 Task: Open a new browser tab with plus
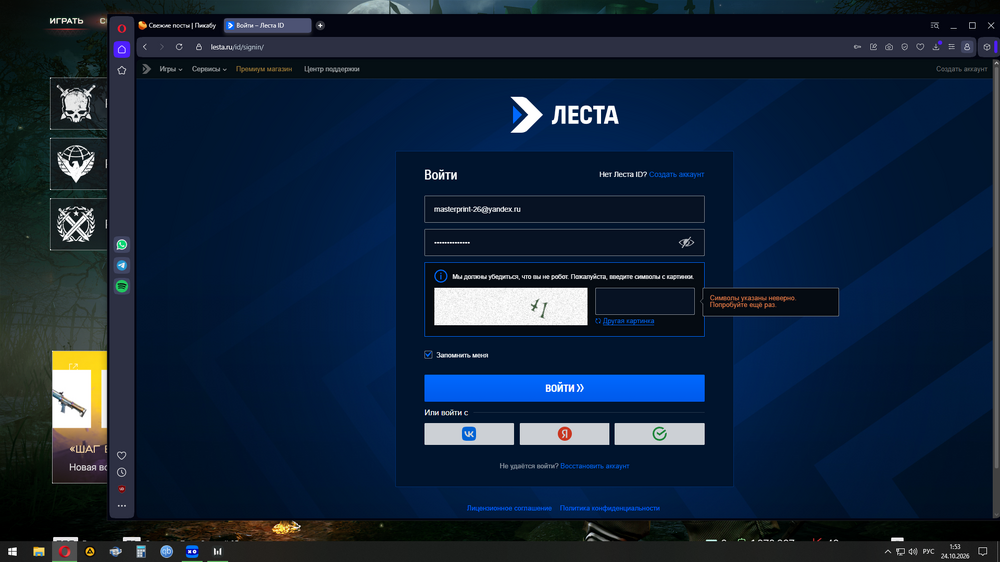[x=320, y=26]
